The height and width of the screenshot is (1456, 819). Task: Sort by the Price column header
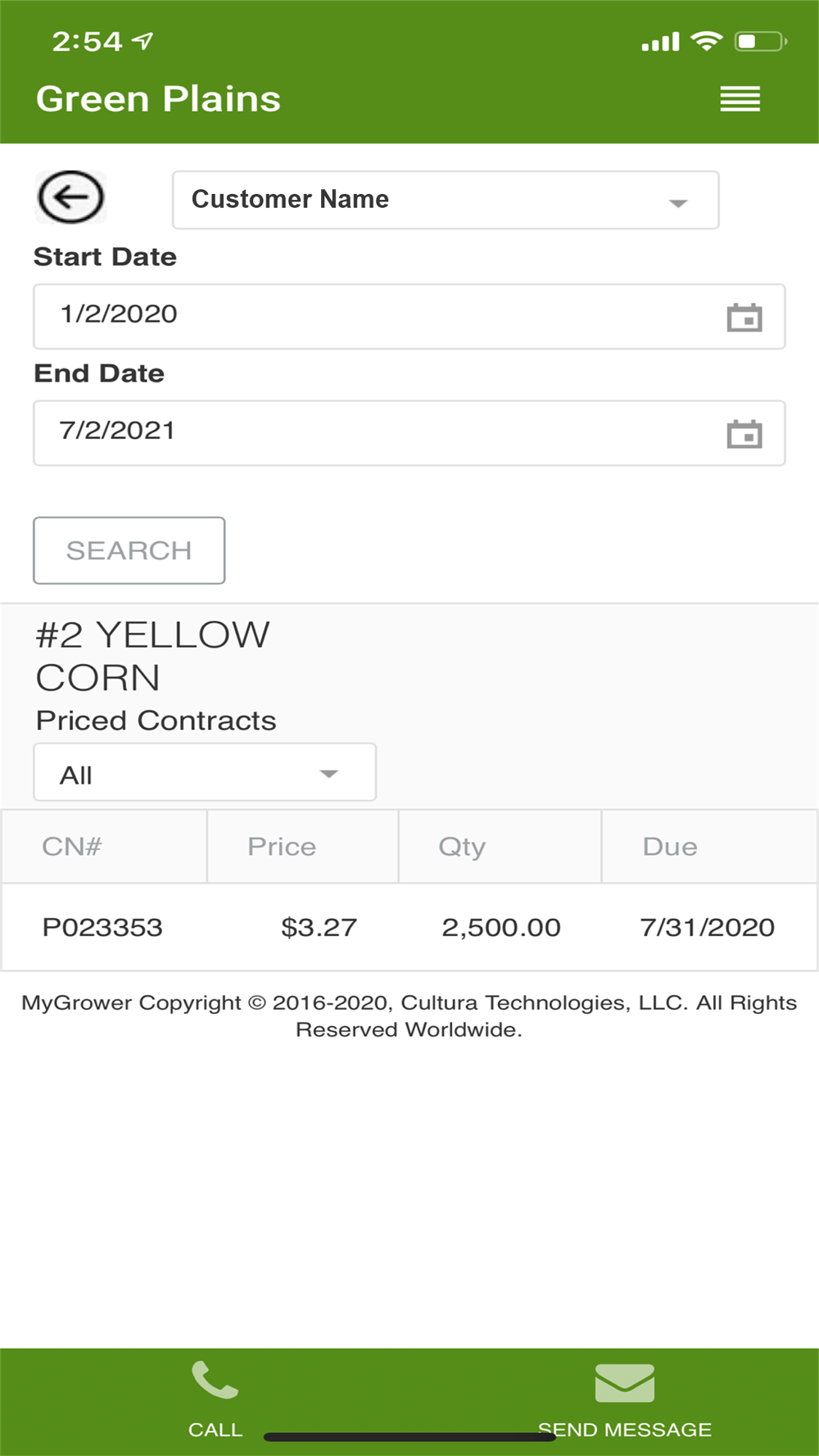pos(282,847)
